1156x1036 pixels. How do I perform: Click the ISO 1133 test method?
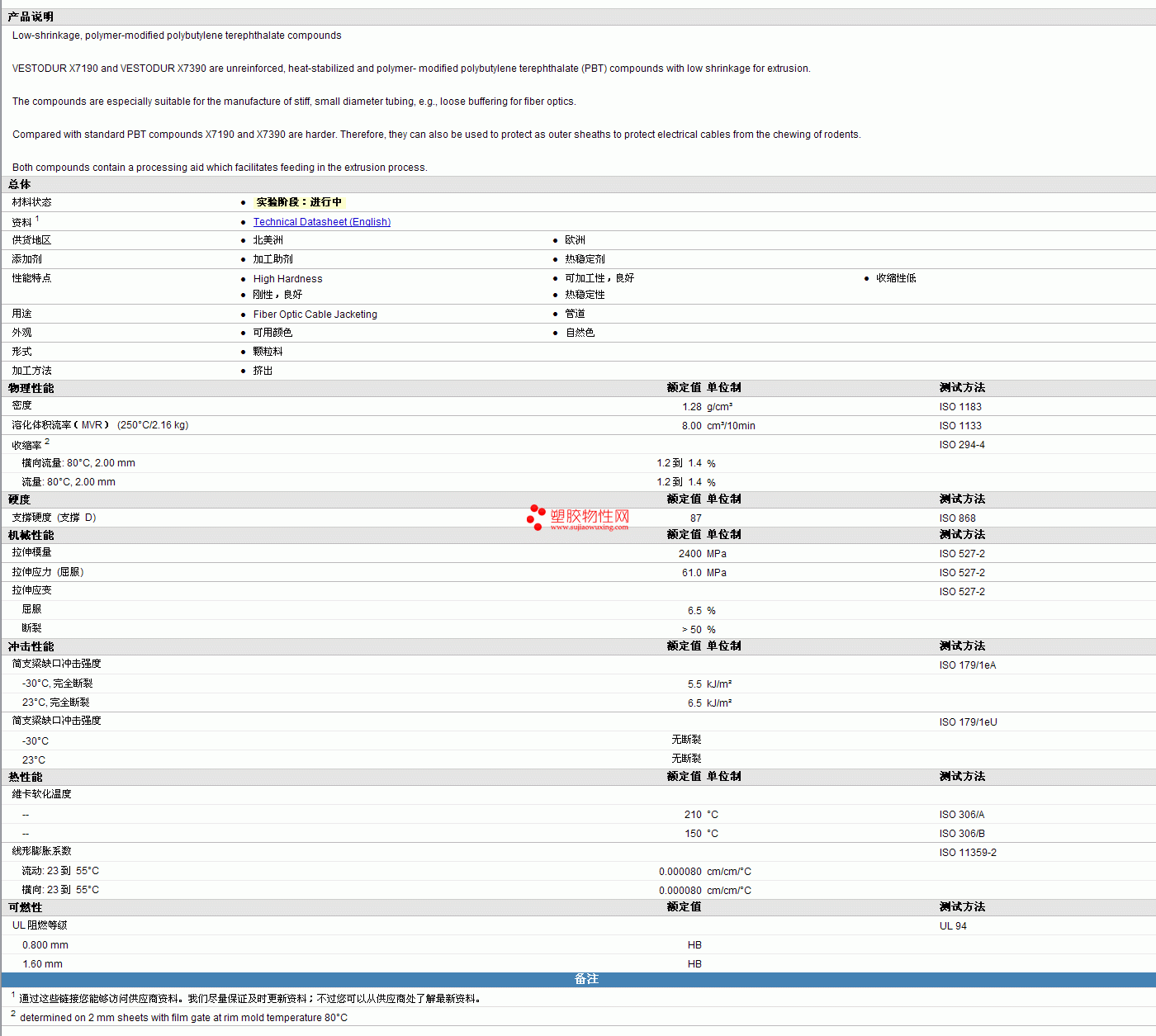tap(960, 426)
